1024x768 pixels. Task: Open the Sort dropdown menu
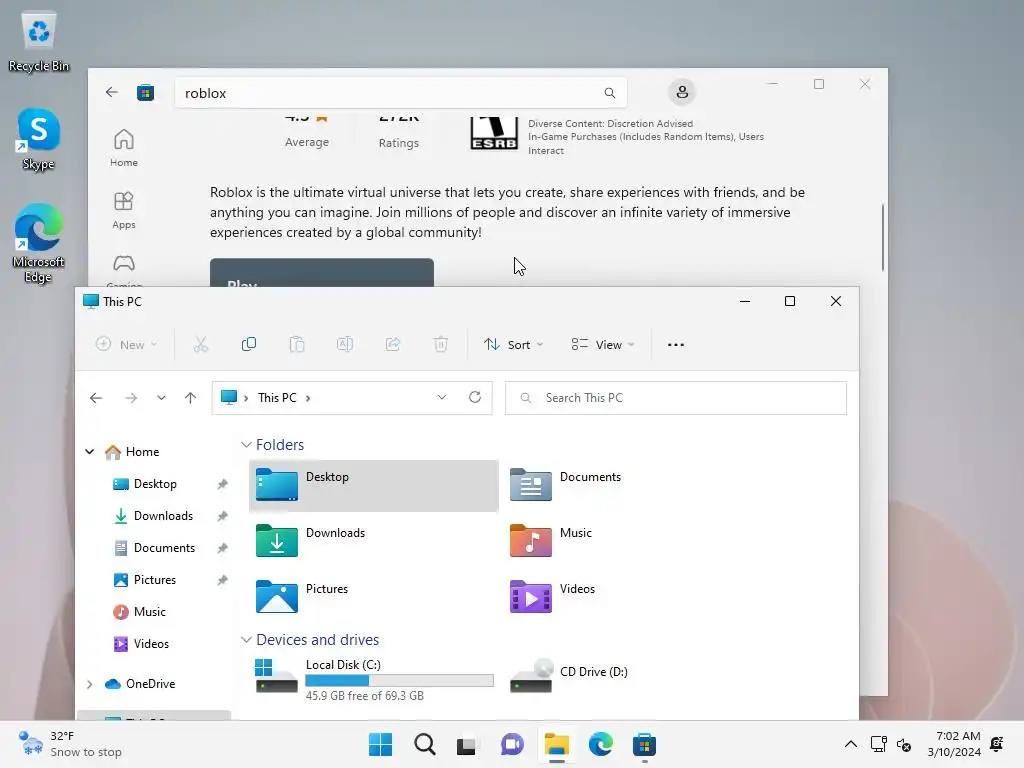click(513, 344)
